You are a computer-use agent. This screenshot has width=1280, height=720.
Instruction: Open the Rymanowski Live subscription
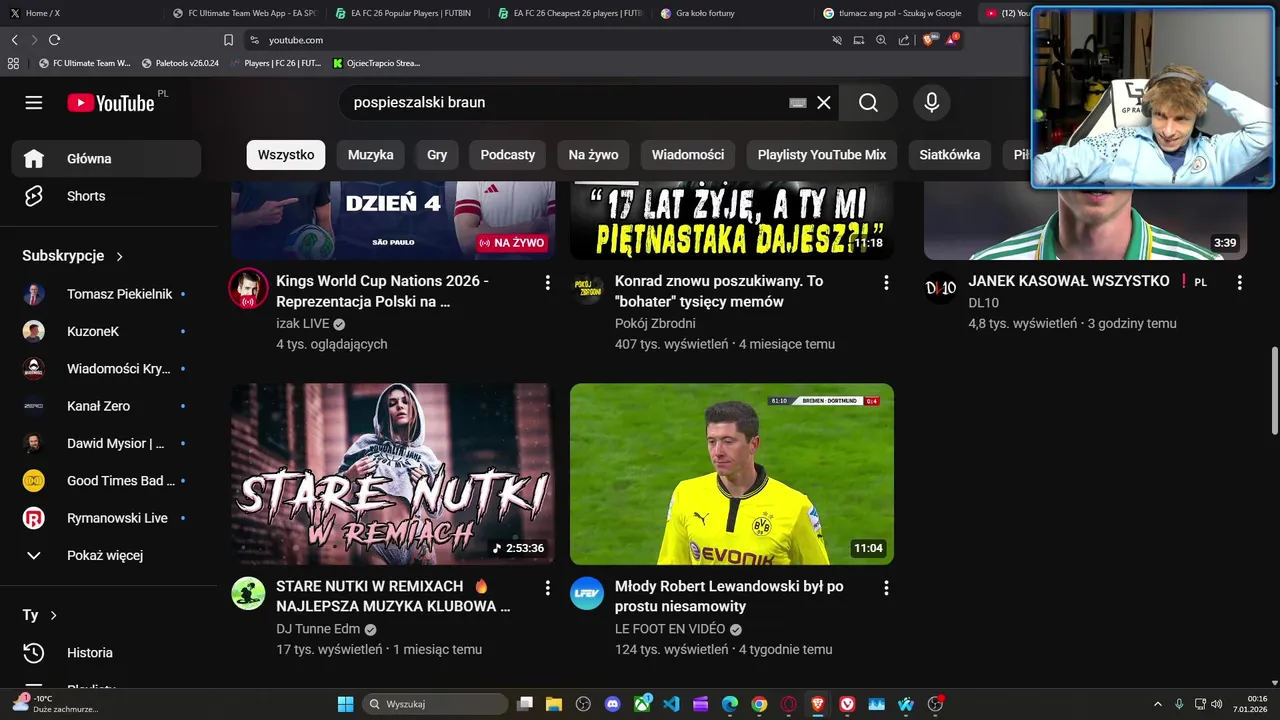point(107,518)
